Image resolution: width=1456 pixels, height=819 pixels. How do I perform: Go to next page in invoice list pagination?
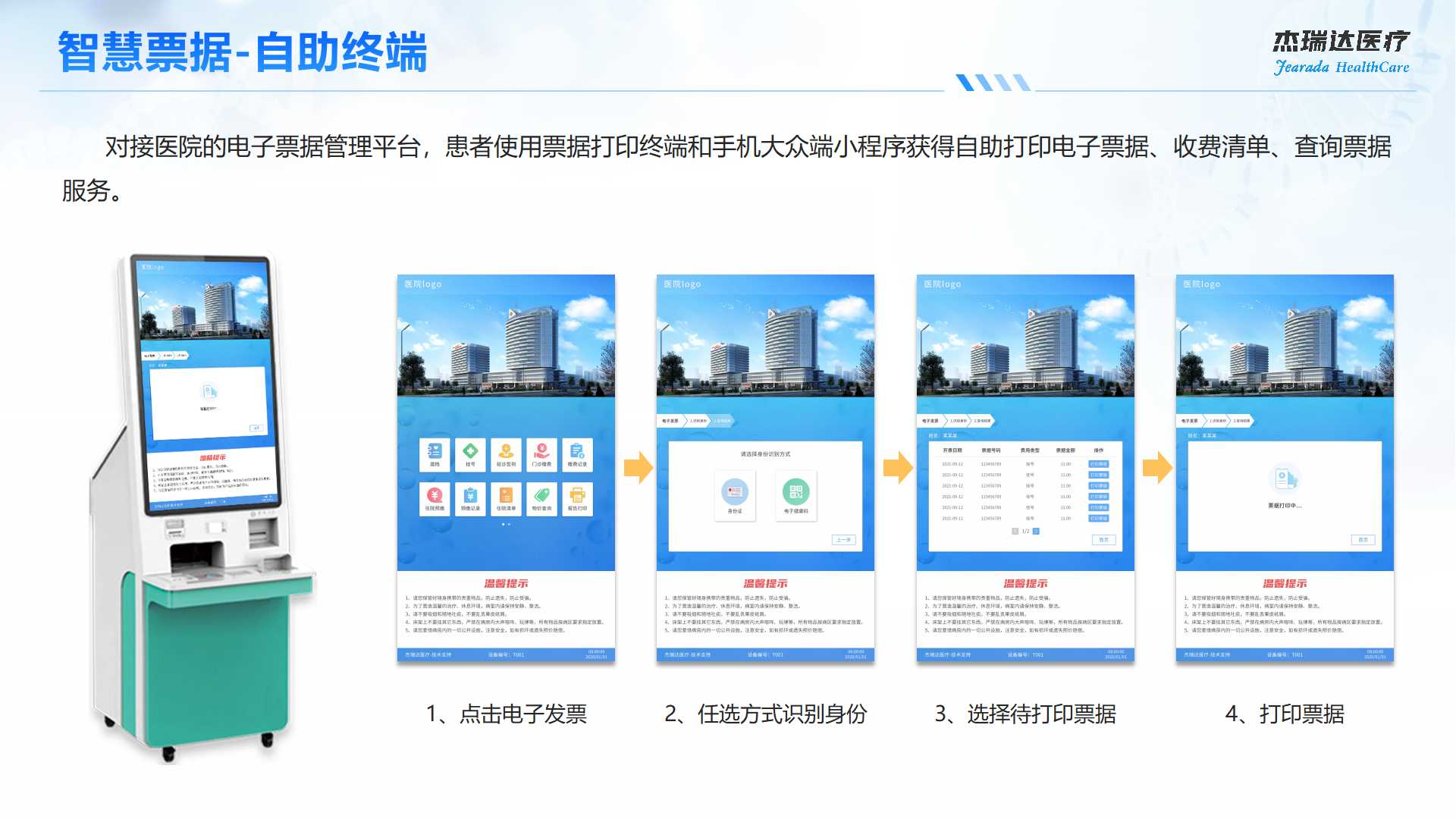point(1036,532)
